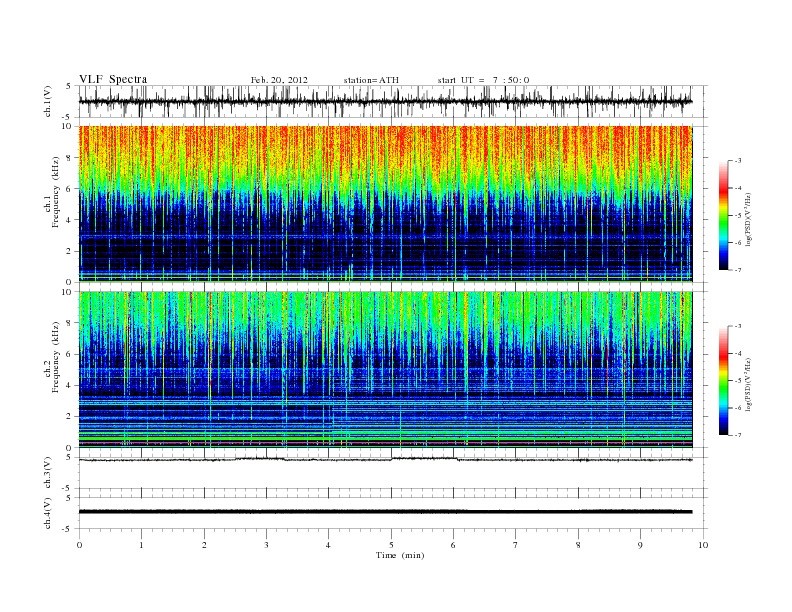The height and width of the screenshot is (612, 792).
Task: Click the "0" tick on the time axis
Action: tap(79, 545)
